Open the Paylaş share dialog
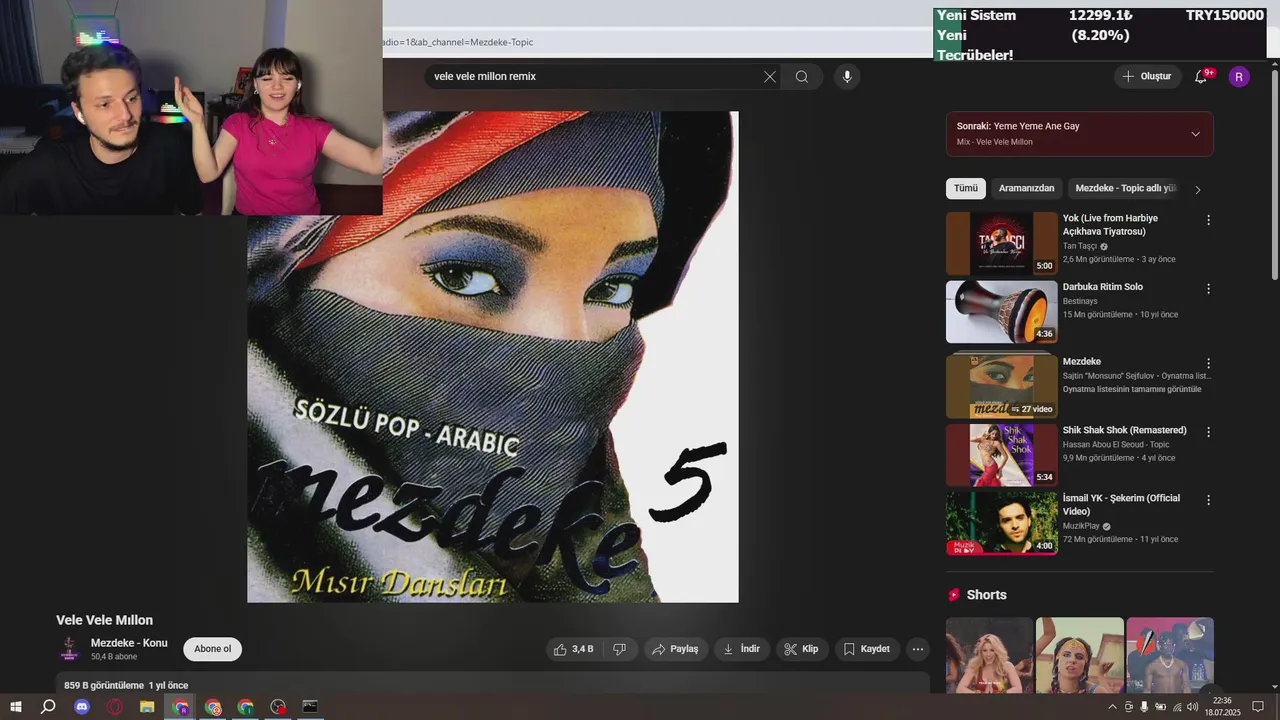Image resolution: width=1280 pixels, height=720 pixels. point(676,649)
